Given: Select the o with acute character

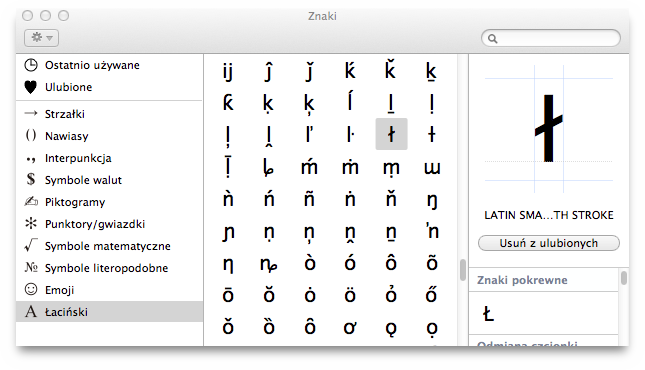Looking at the screenshot, I should (x=350, y=263).
